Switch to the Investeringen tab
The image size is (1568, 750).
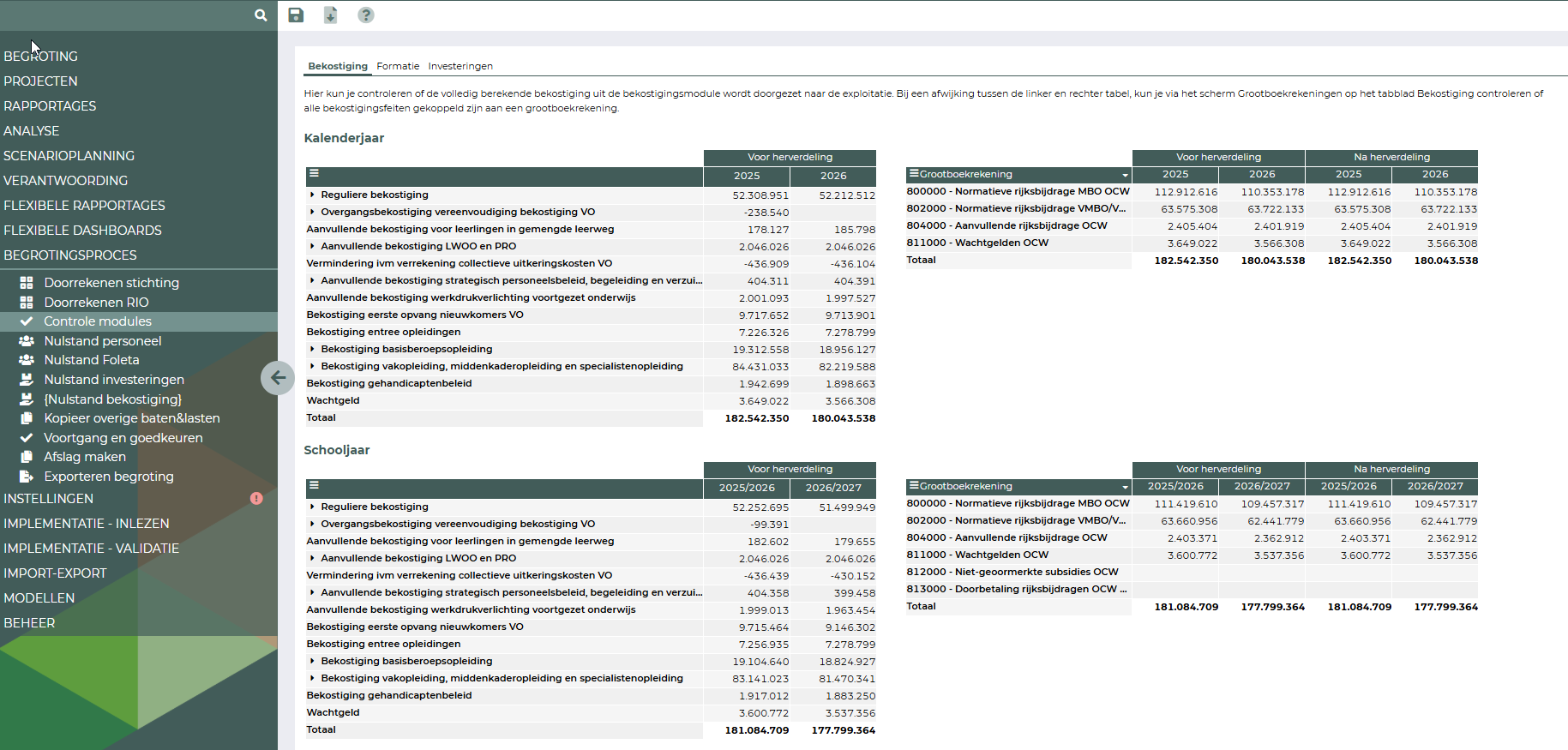[460, 66]
